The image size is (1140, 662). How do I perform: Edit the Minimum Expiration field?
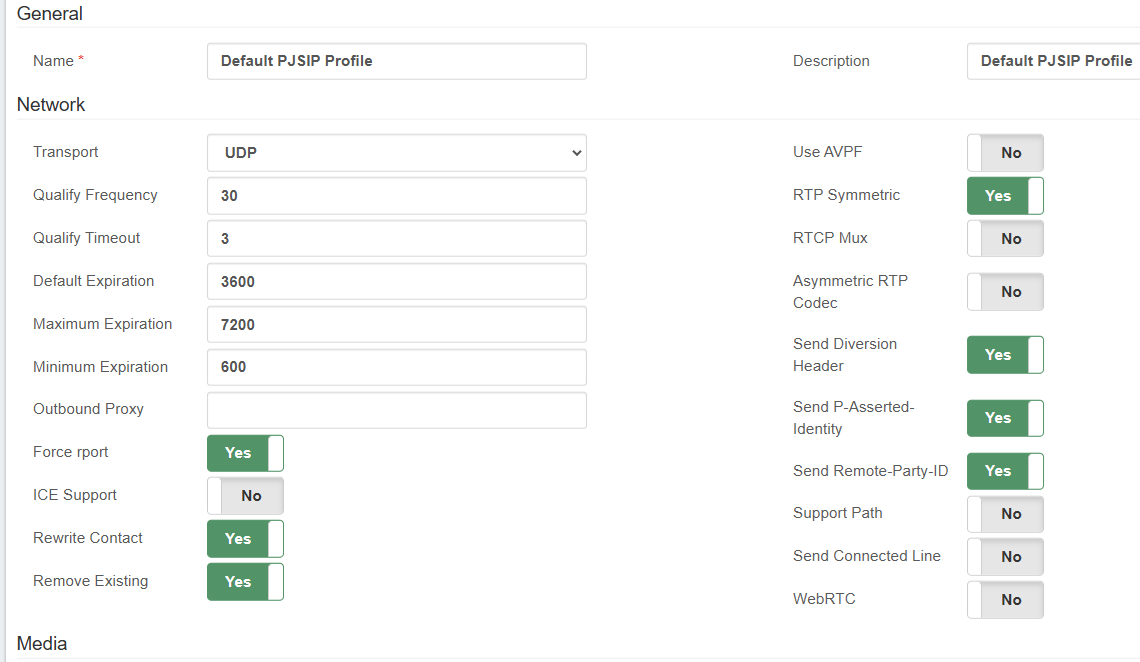397,367
